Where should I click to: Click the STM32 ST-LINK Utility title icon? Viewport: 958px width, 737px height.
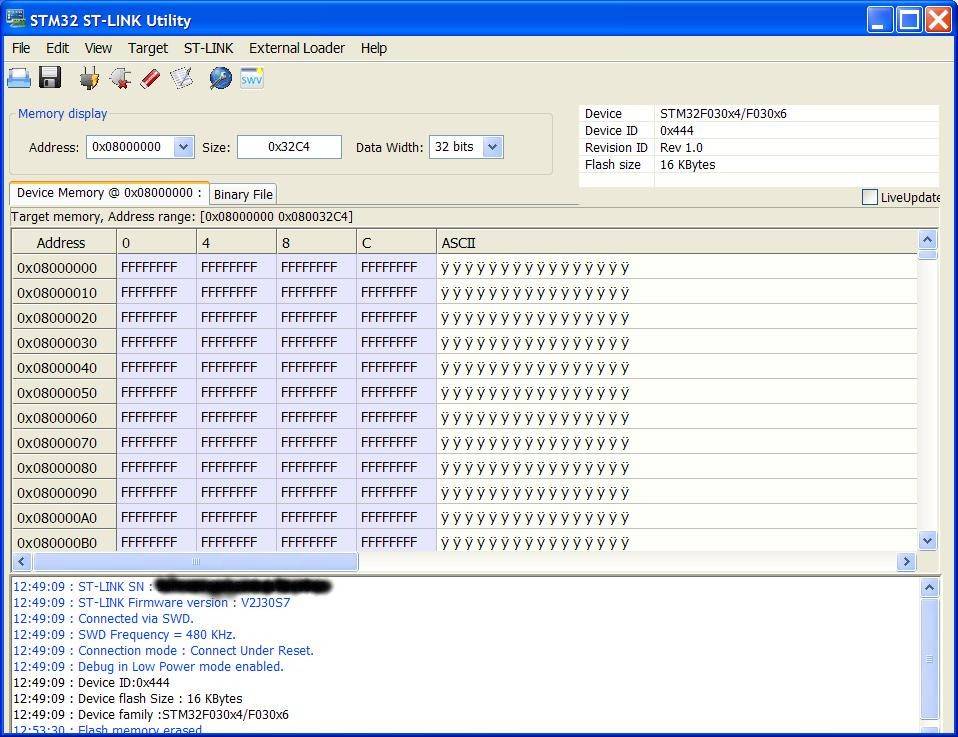pos(15,18)
